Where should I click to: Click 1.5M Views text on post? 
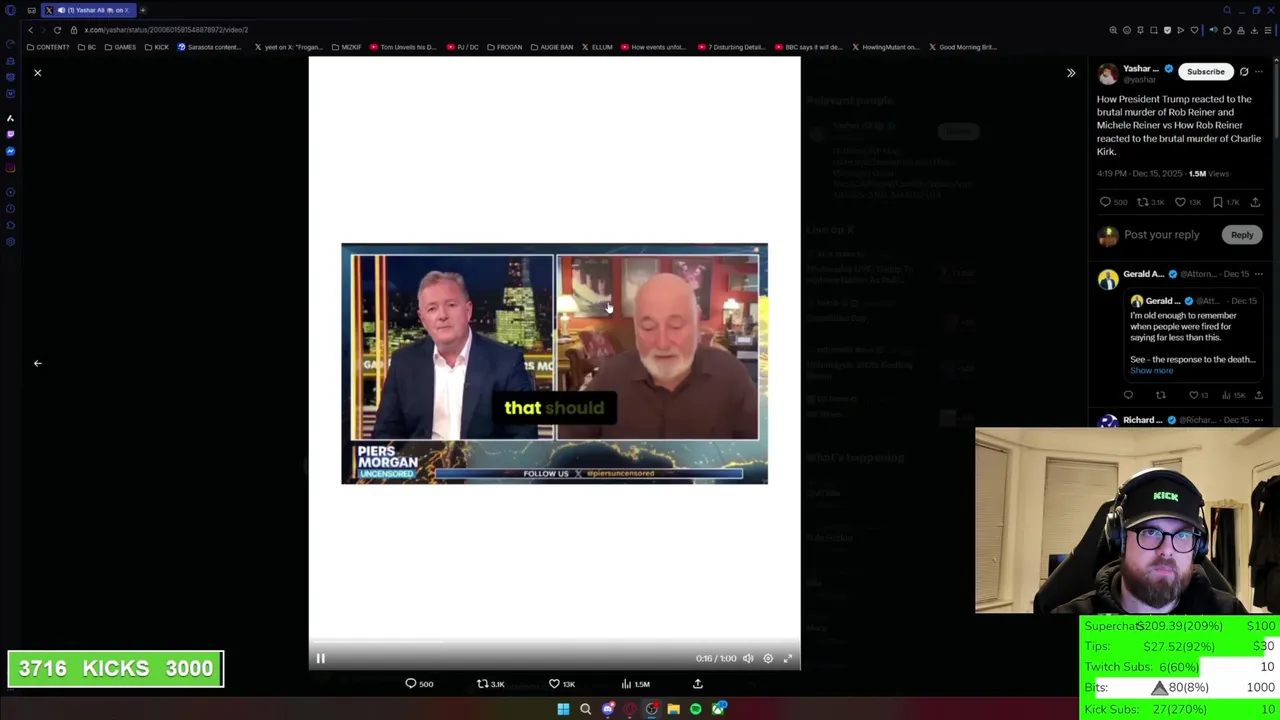tap(1208, 174)
